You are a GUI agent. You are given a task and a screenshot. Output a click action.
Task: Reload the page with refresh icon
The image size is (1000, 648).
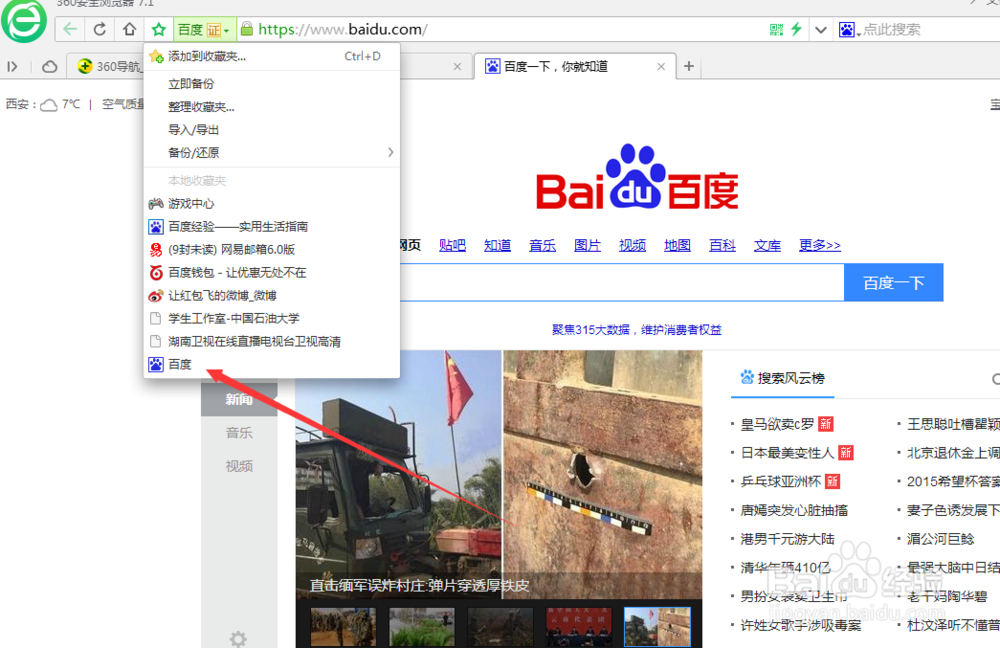(99, 29)
